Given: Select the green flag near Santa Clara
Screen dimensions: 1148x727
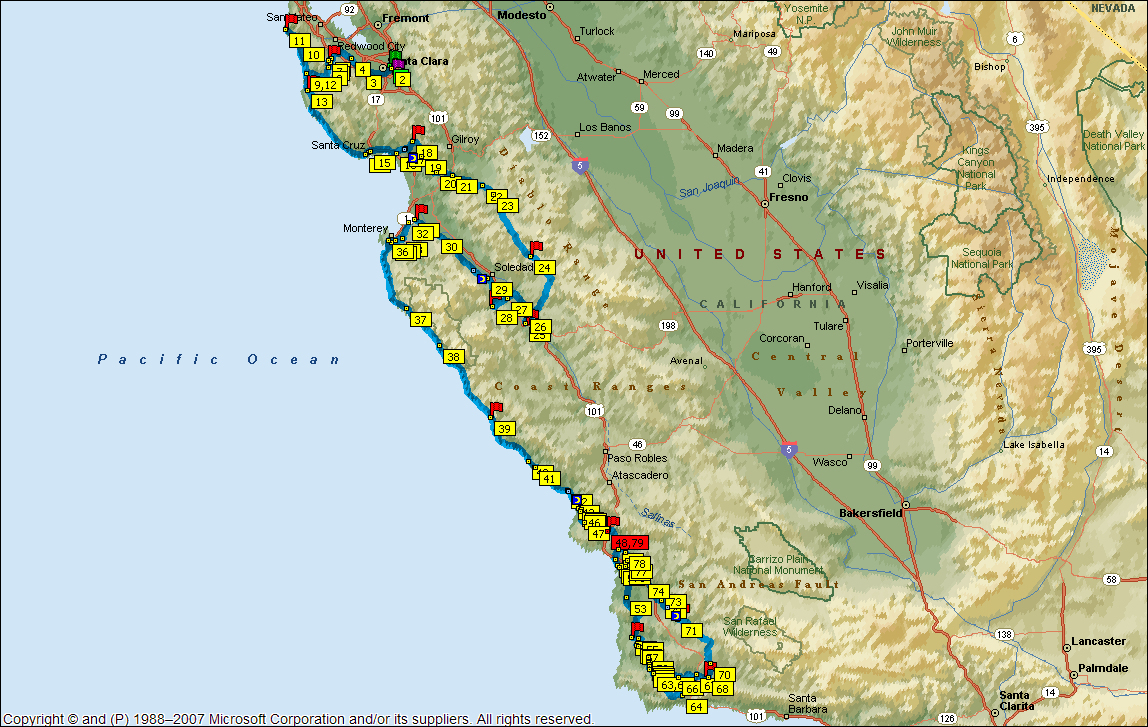Looking at the screenshot, I should [396, 57].
